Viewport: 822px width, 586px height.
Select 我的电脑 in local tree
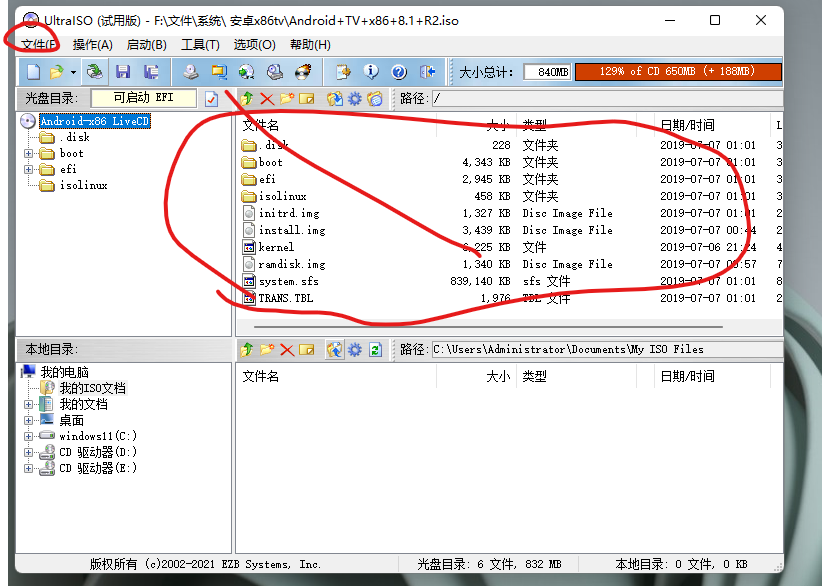pos(64,372)
